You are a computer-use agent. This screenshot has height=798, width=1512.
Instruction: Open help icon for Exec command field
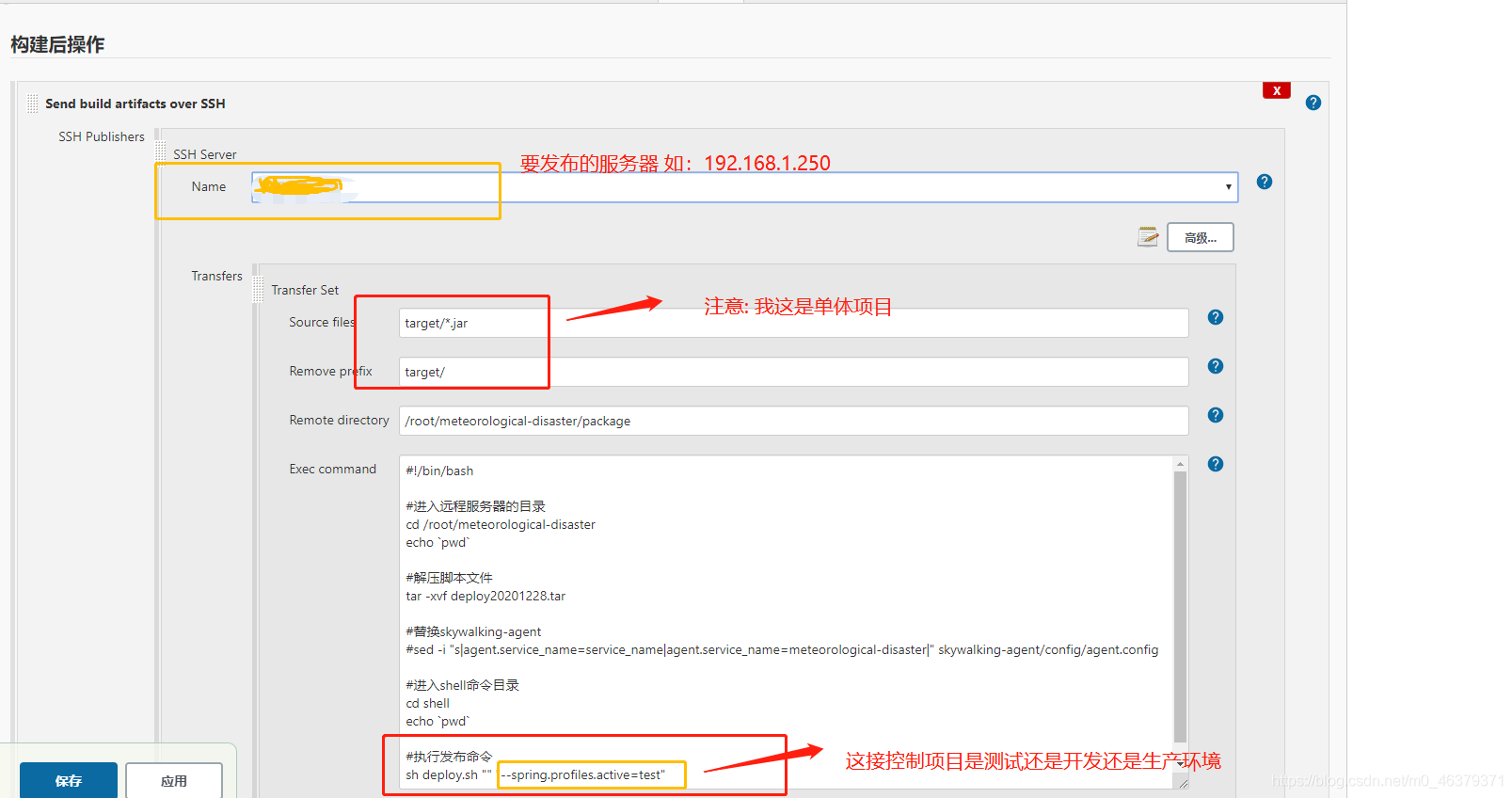point(1216,464)
